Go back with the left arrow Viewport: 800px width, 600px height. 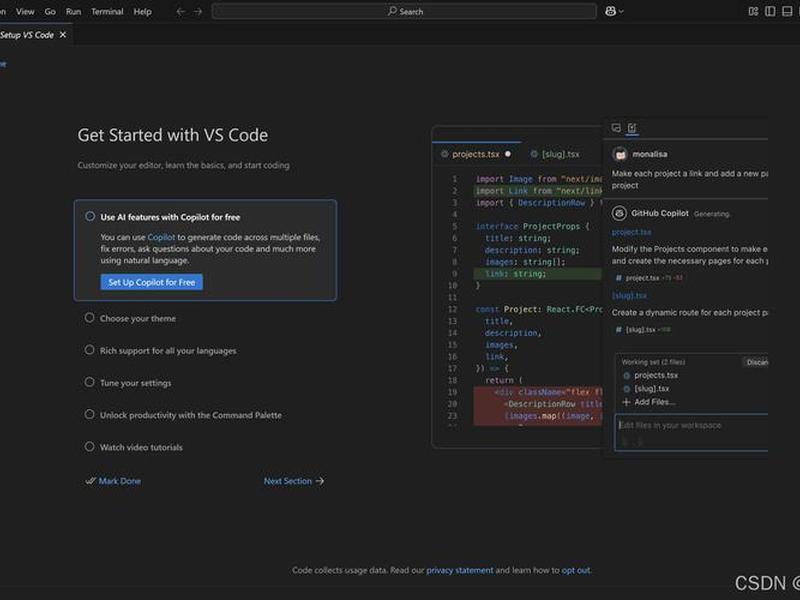point(181,11)
